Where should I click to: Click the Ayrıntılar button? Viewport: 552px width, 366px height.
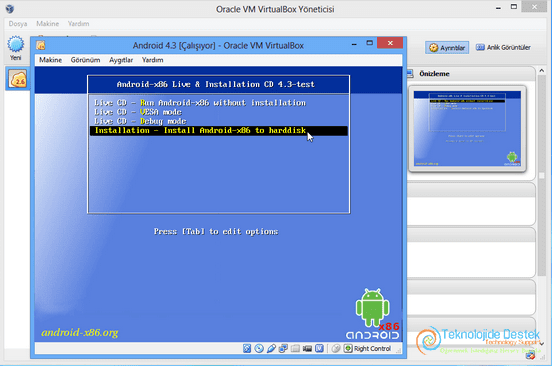pos(447,48)
